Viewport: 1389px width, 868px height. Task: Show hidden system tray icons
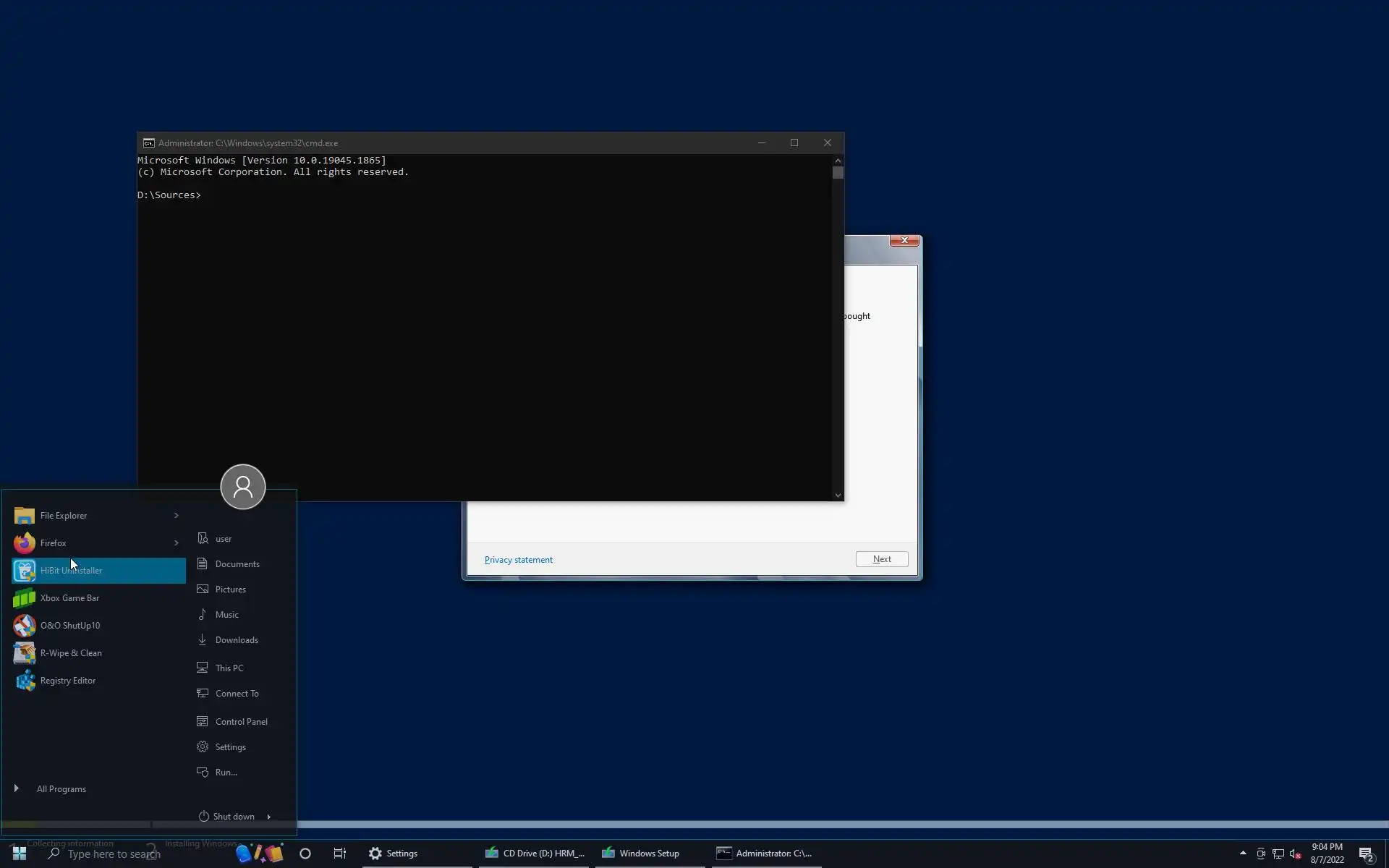1243,853
